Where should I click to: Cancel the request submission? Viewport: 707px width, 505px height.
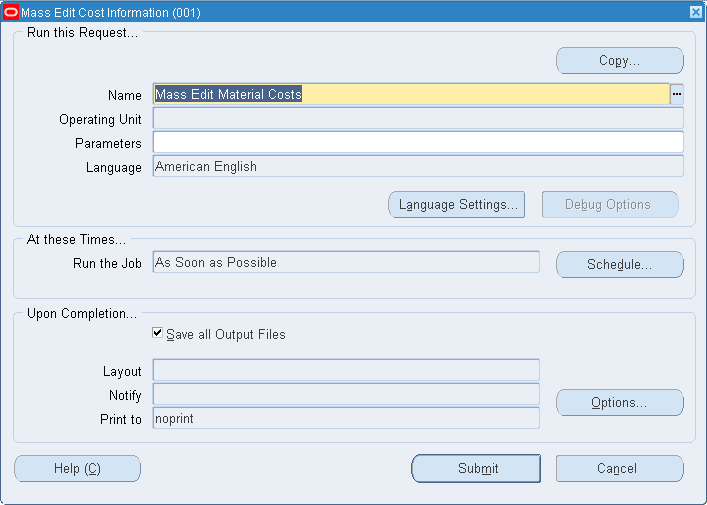coord(620,468)
